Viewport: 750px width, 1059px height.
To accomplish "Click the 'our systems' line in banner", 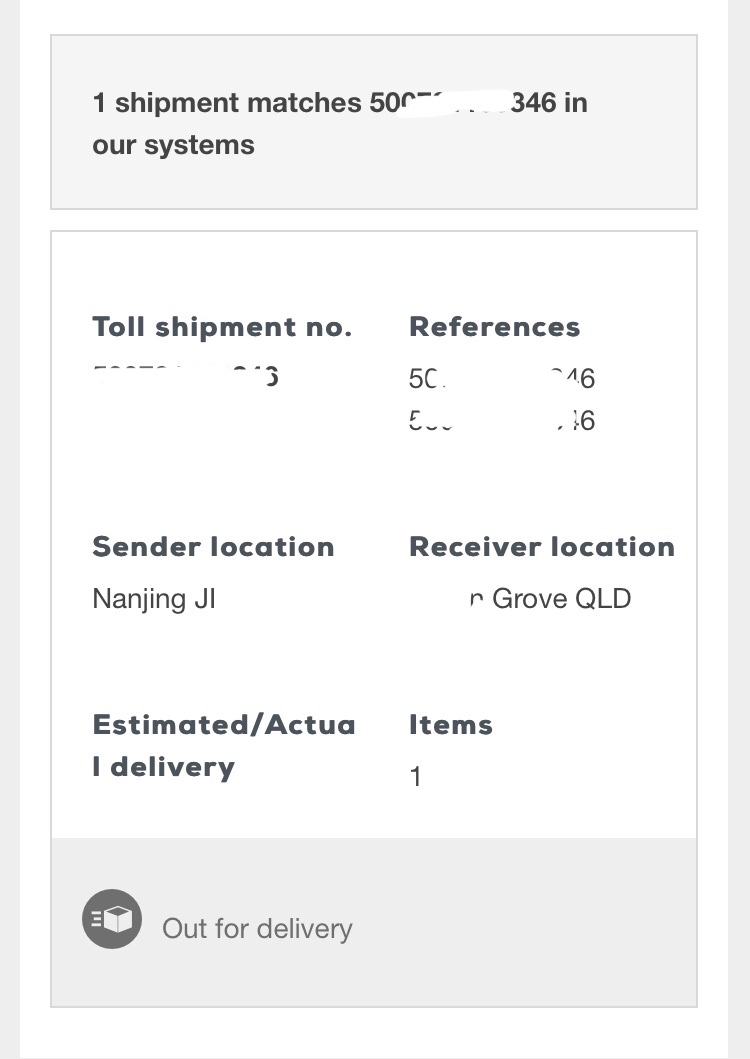I will click(173, 145).
